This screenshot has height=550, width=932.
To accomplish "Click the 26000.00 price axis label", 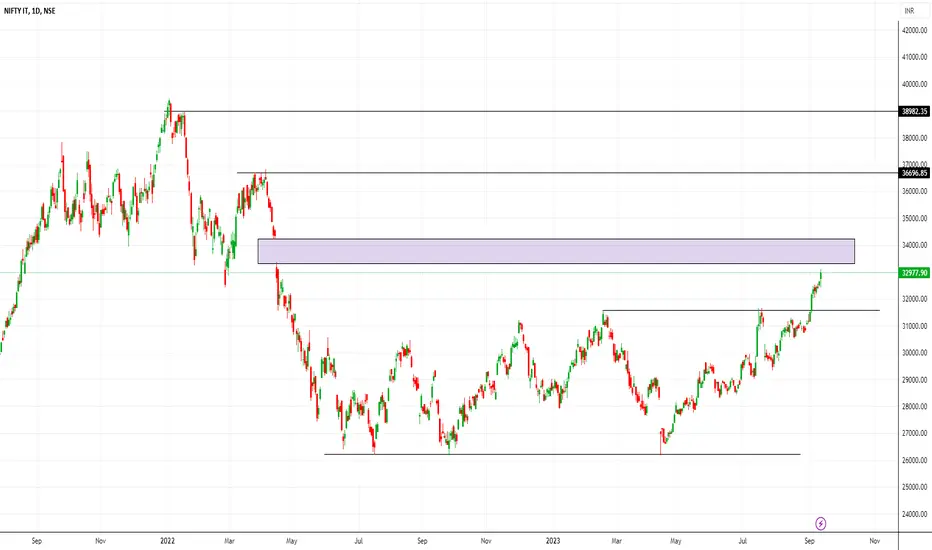I will 915,460.
